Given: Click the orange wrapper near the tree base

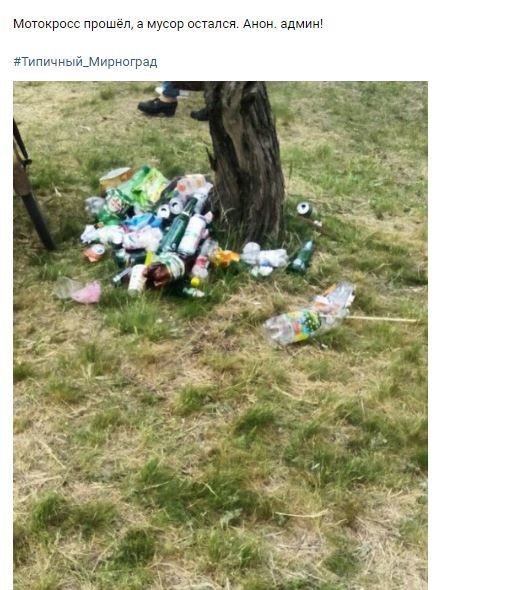Looking at the screenshot, I should tap(225, 258).
